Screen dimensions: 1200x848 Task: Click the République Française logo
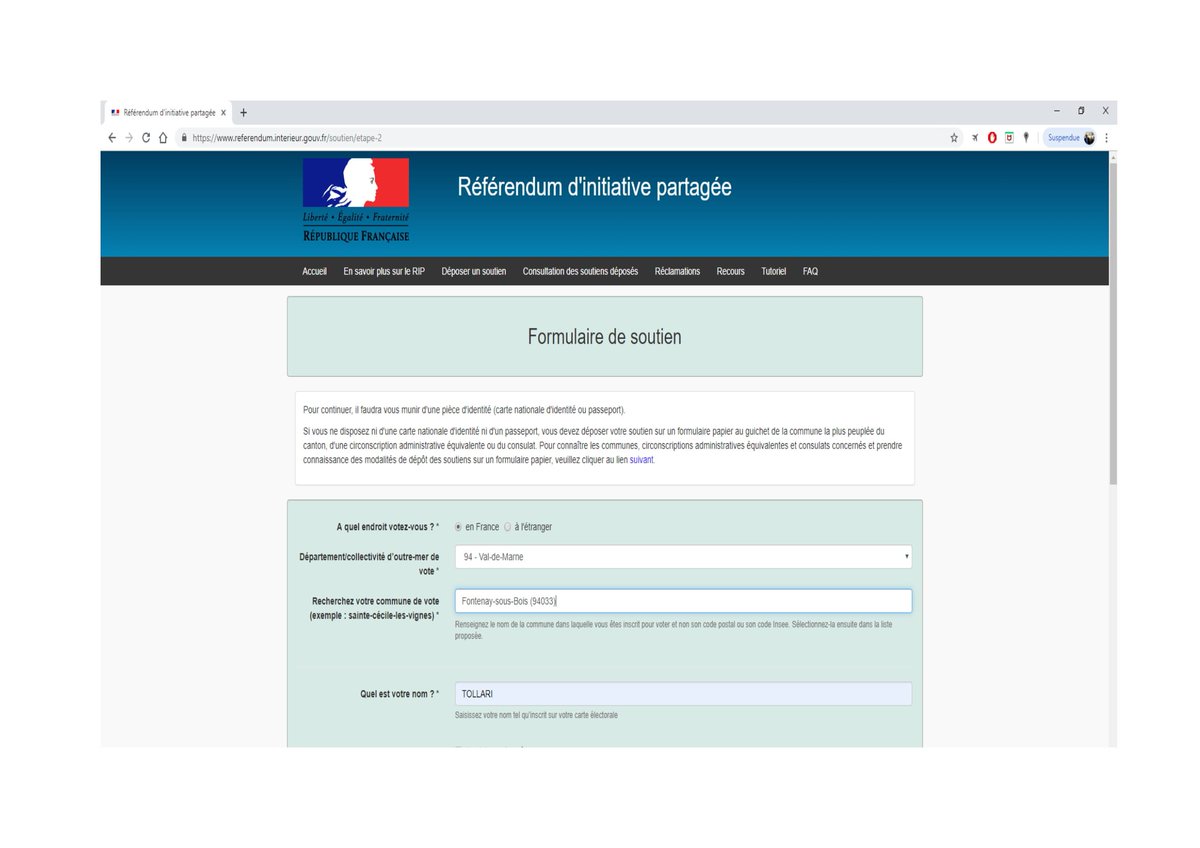[x=356, y=200]
